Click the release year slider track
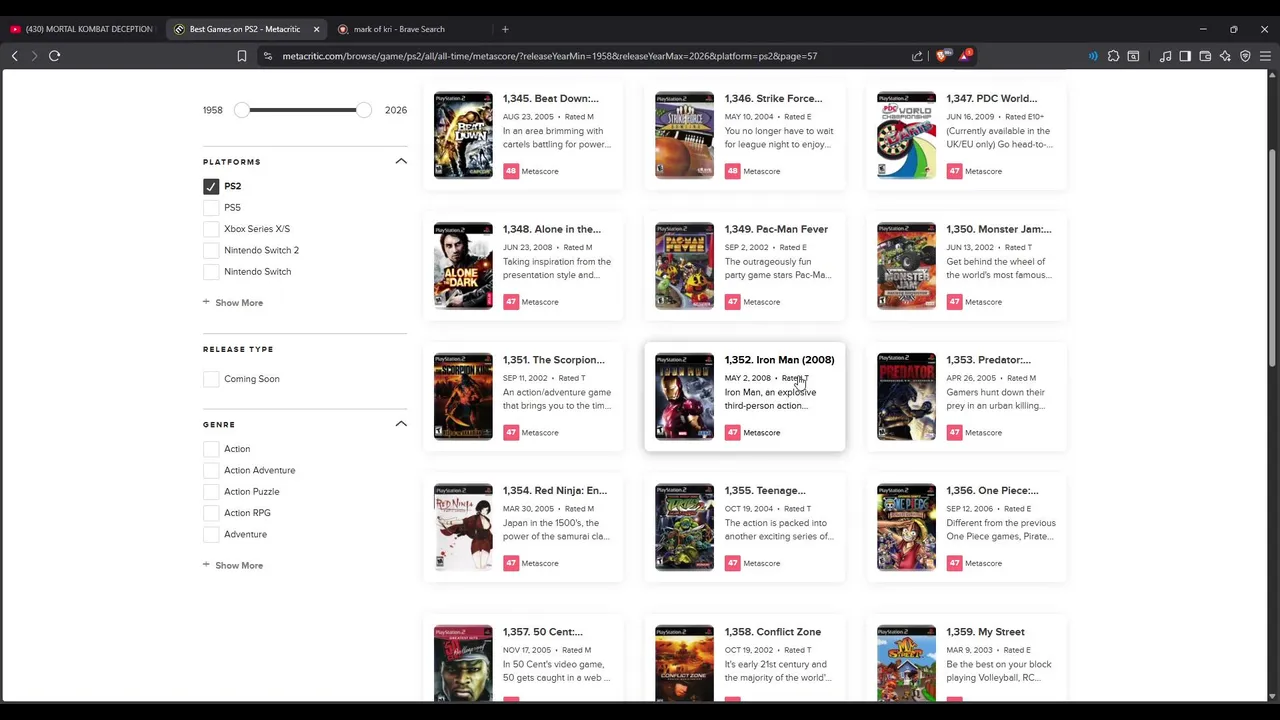The height and width of the screenshot is (720, 1280). point(302,110)
